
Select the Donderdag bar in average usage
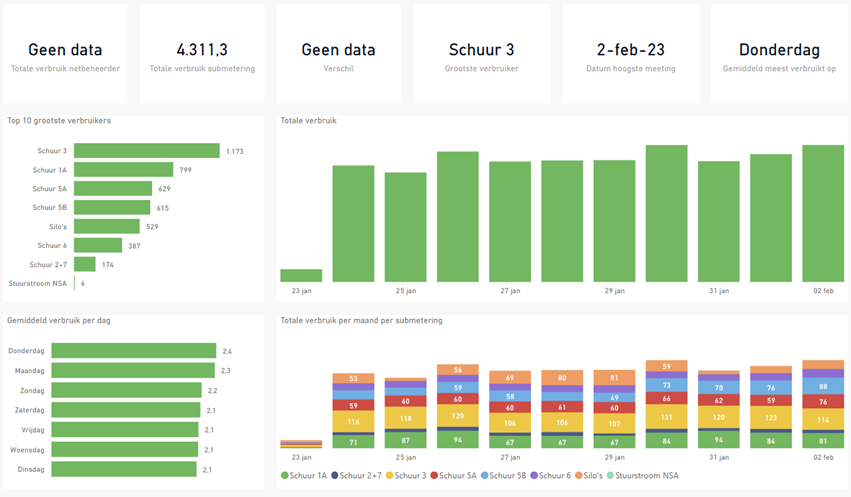(133, 351)
